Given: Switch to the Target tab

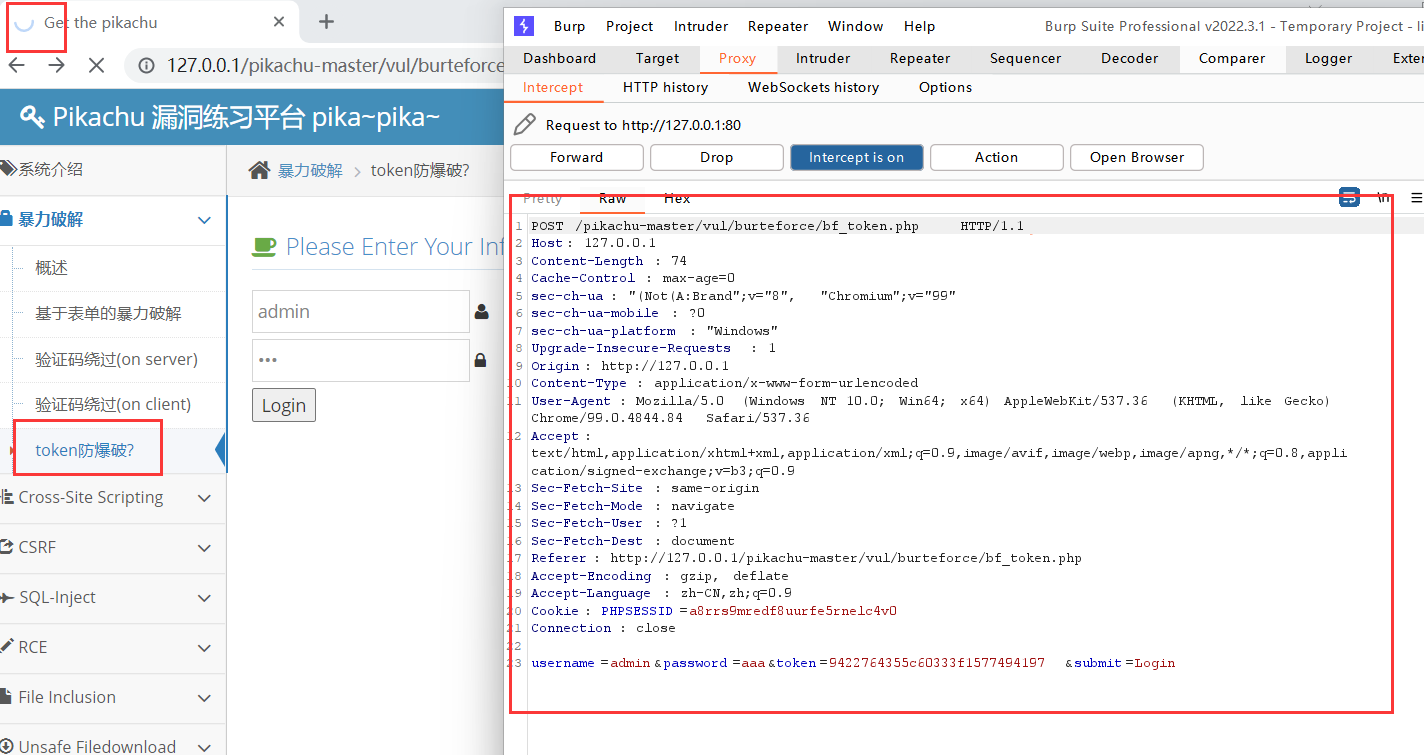Looking at the screenshot, I should tap(657, 59).
